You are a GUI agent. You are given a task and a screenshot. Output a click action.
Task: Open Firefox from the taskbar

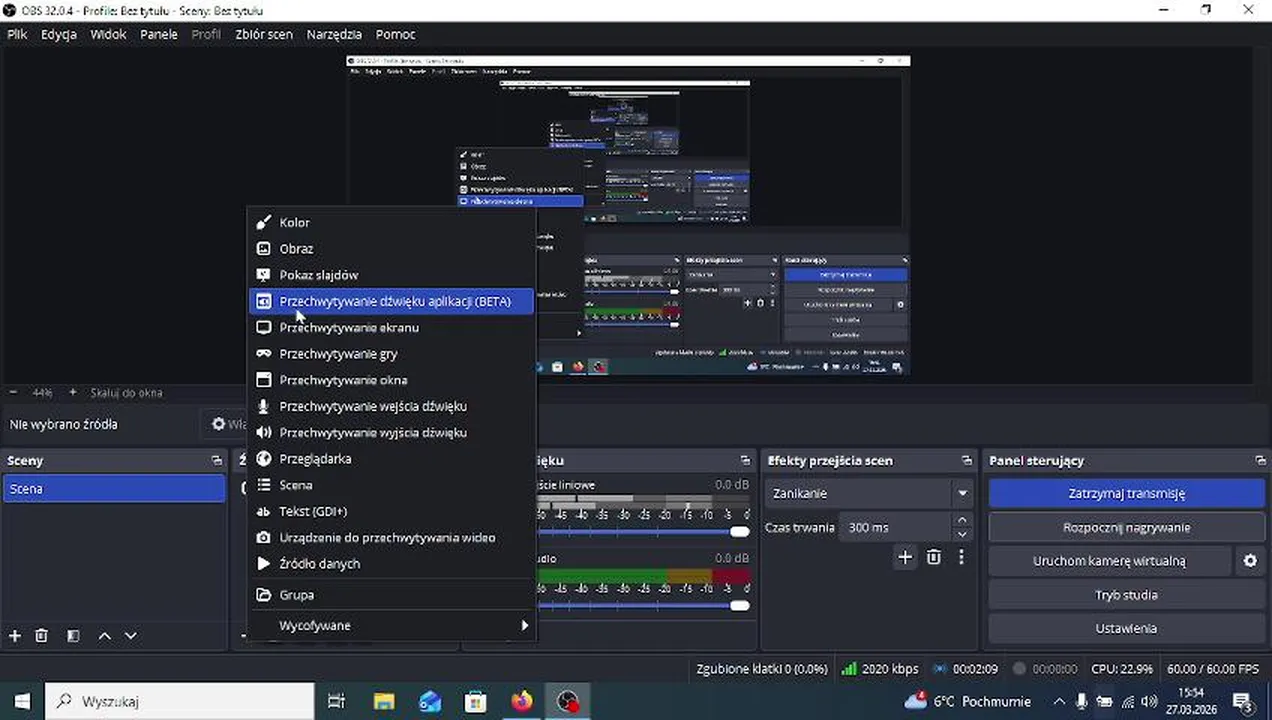click(521, 701)
